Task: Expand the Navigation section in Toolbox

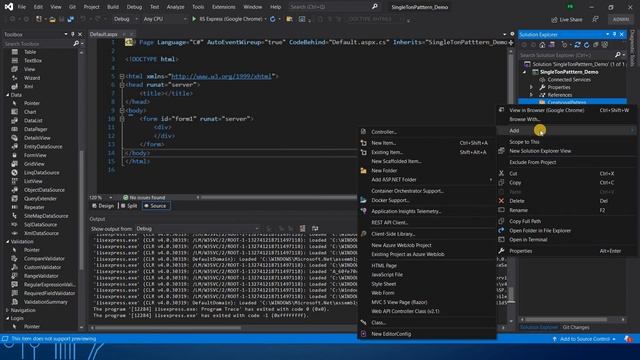Action: point(7,310)
